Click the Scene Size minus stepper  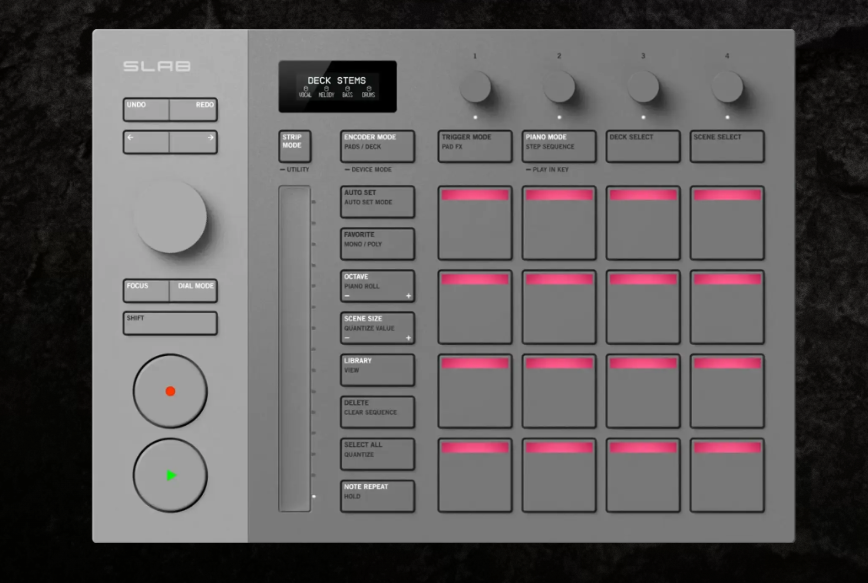point(347,338)
